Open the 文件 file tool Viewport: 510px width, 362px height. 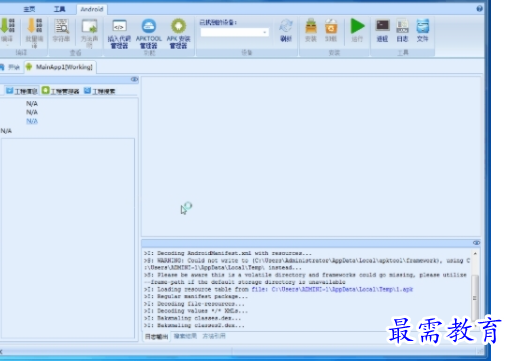[x=423, y=31]
